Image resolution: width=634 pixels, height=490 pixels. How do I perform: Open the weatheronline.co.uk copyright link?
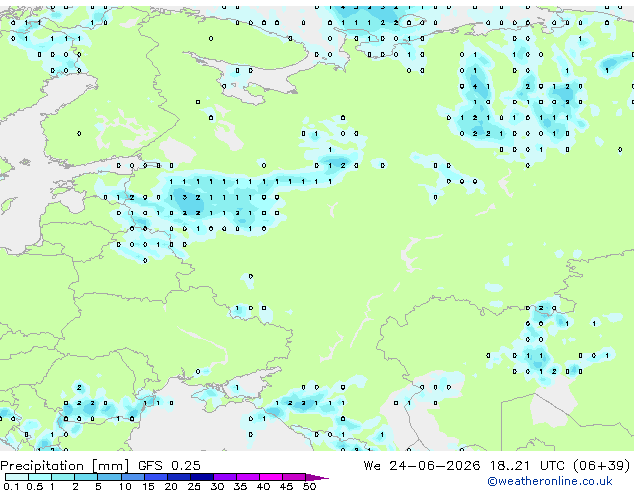[550, 481]
